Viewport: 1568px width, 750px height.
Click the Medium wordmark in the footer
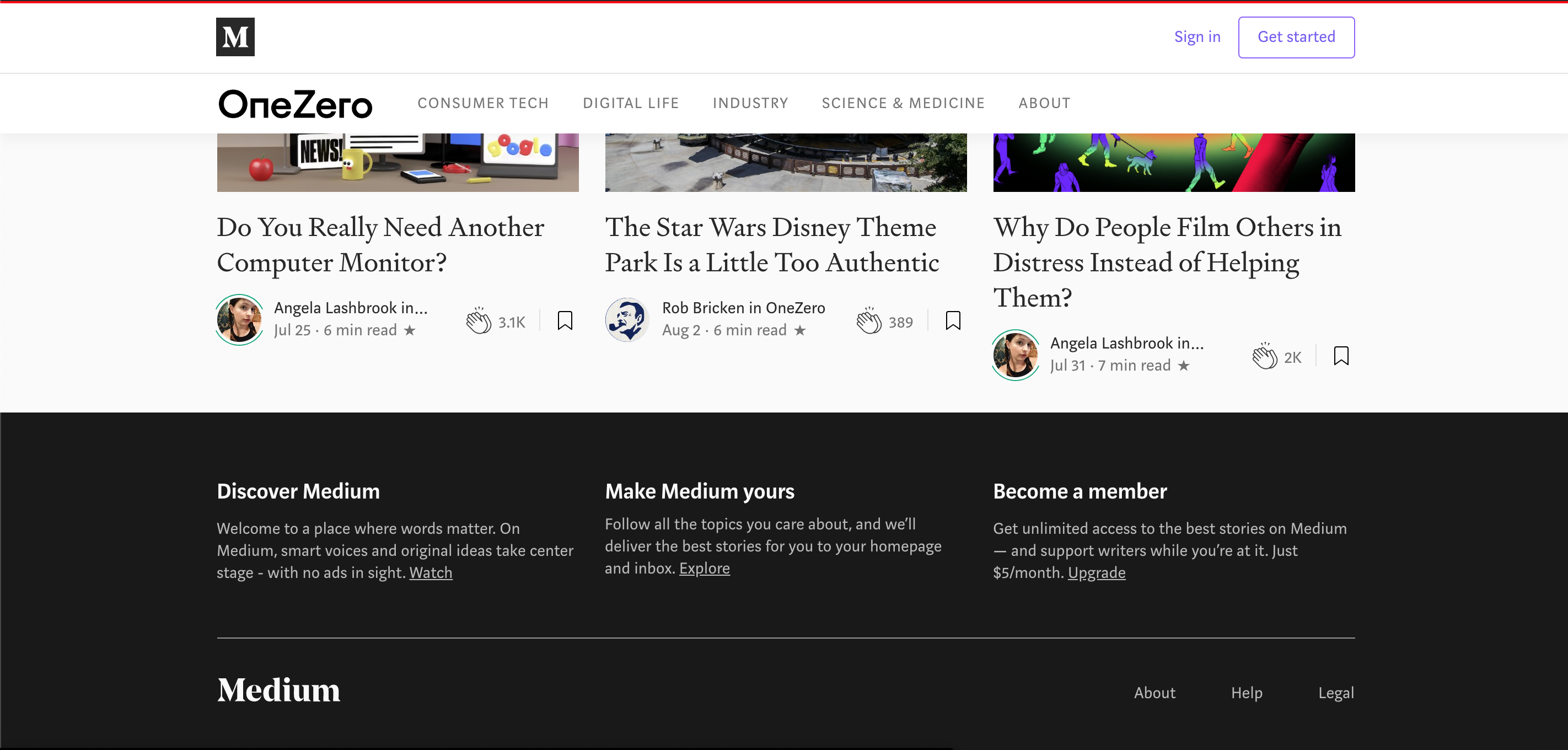279,691
